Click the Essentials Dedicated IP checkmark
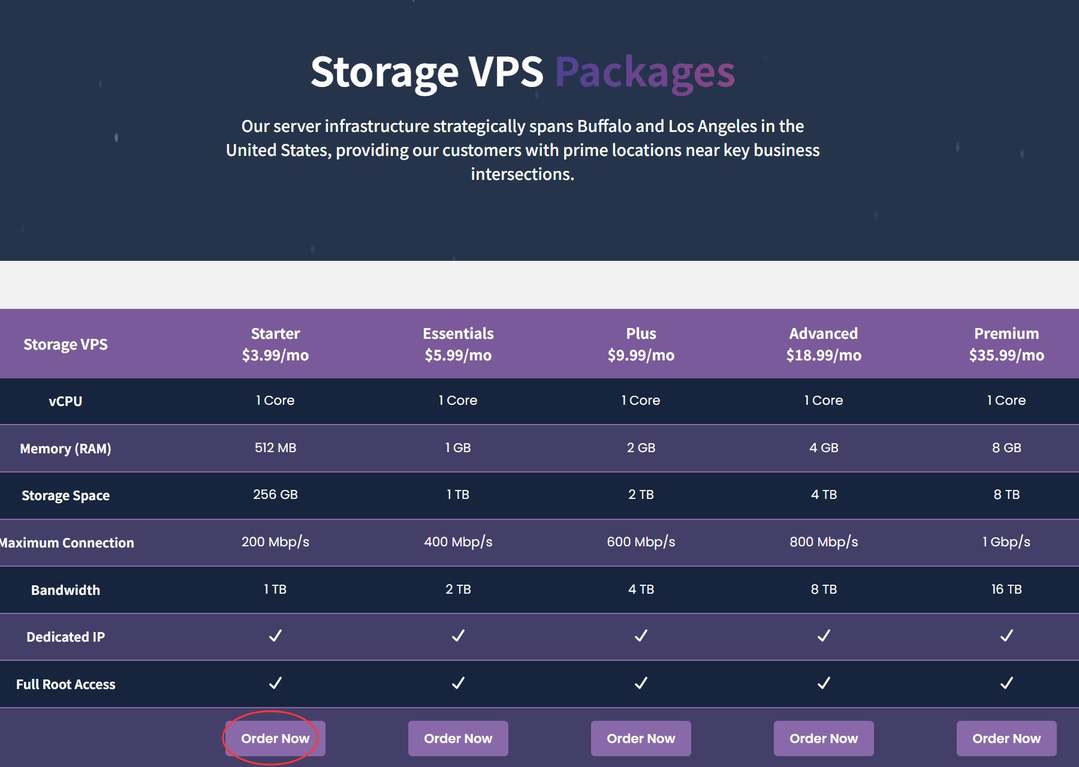1079x767 pixels. coord(458,636)
